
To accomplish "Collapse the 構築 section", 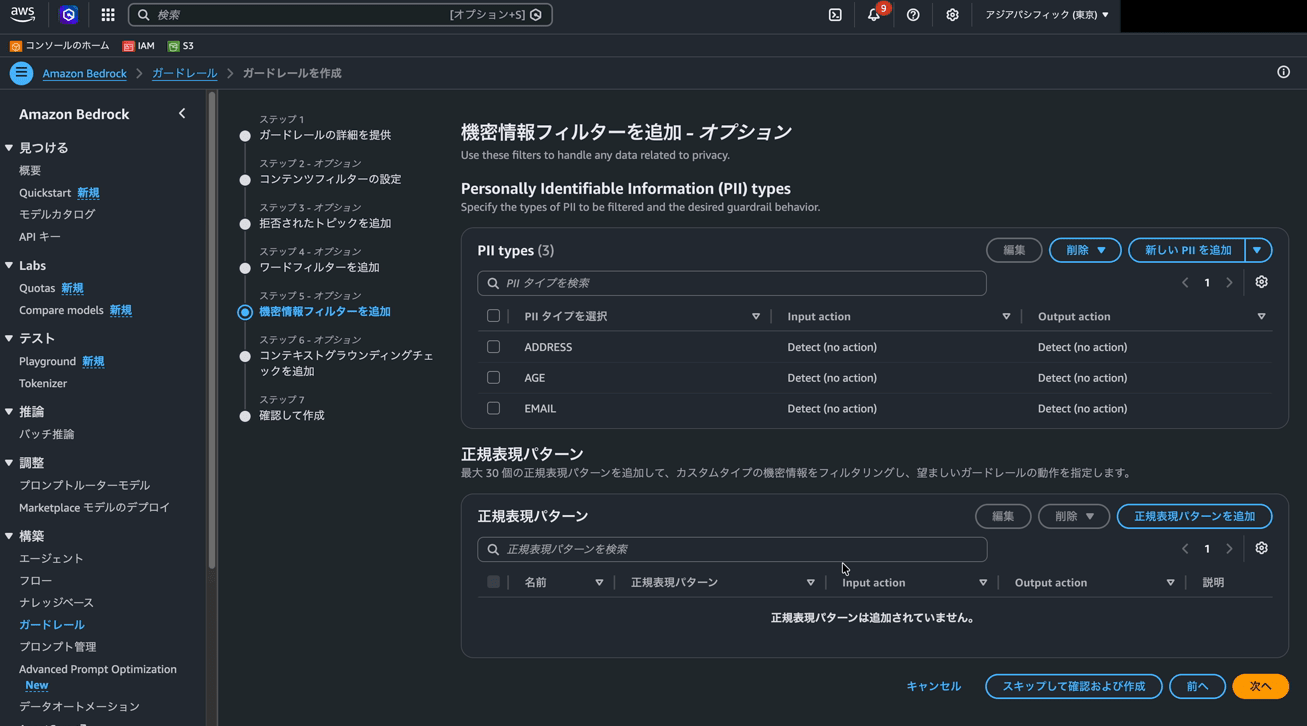I will [x=9, y=536].
